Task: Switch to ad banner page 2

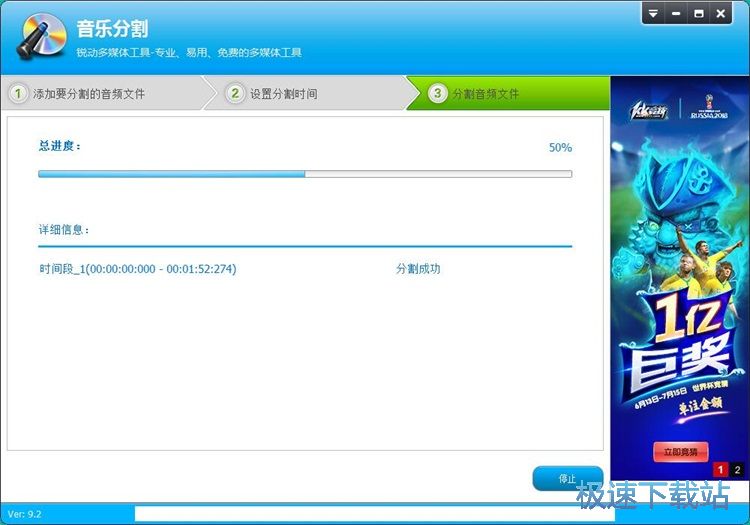Action: pyautogui.click(x=737, y=470)
